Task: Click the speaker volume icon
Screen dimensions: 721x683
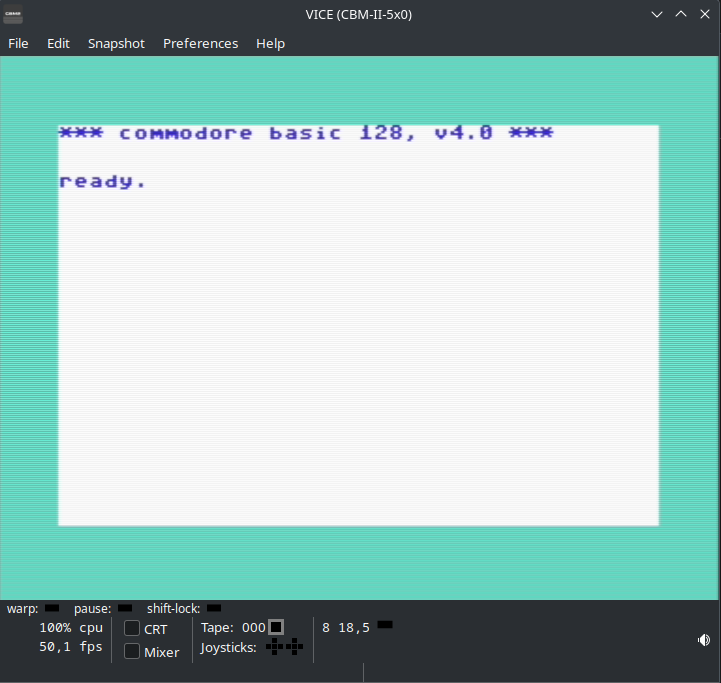Action: click(x=704, y=640)
